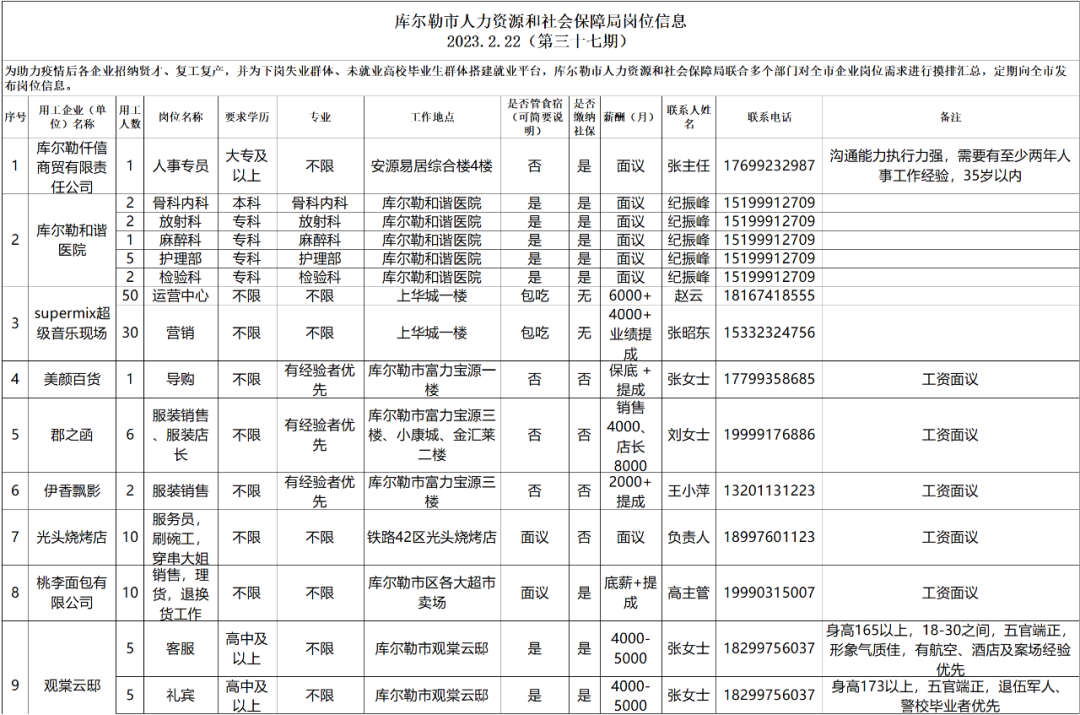
Task: Select salary cell 销售4000、店长8000
Action: coord(630,436)
